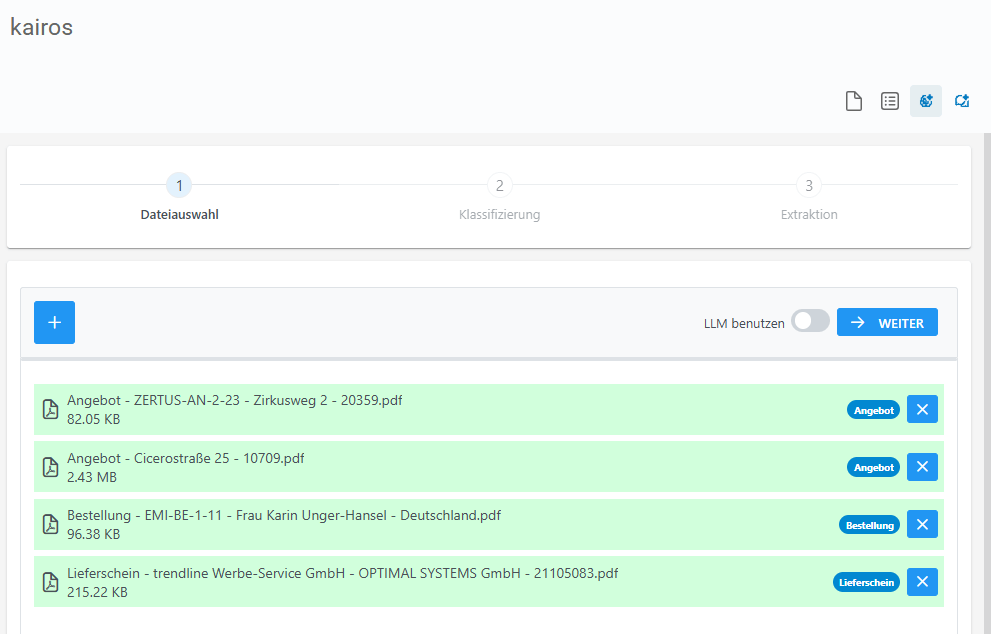This screenshot has width=991, height=634.
Task: Remove the Cicerostraße 25 Angebot file
Action: click(922, 466)
